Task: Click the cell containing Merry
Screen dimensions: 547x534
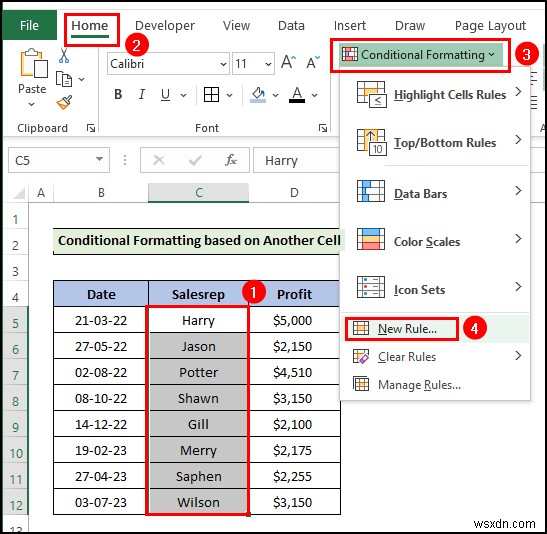Action: [x=198, y=450]
